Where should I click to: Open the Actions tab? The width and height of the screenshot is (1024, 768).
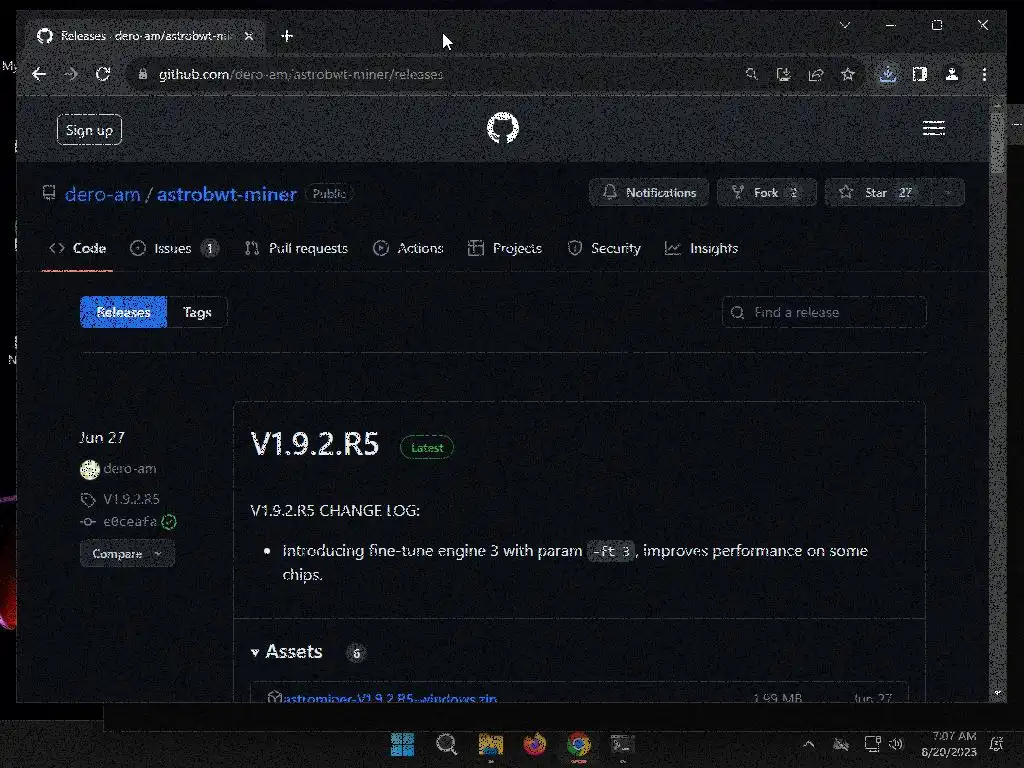coord(408,248)
